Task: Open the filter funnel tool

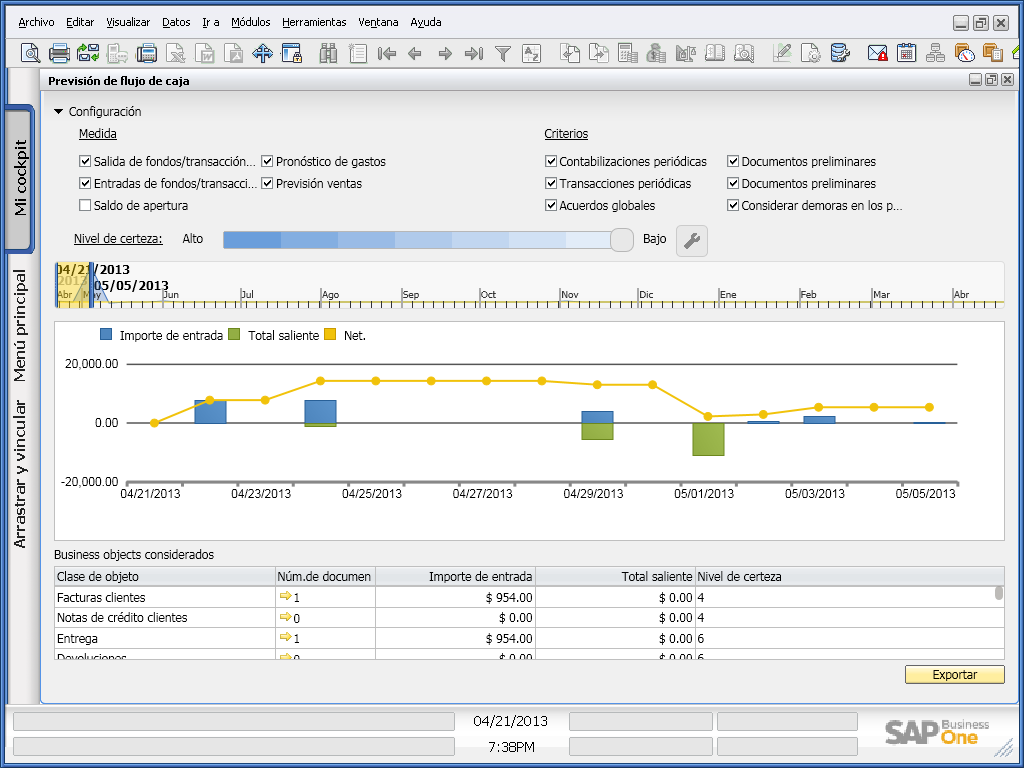Action: [x=502, y=53]
